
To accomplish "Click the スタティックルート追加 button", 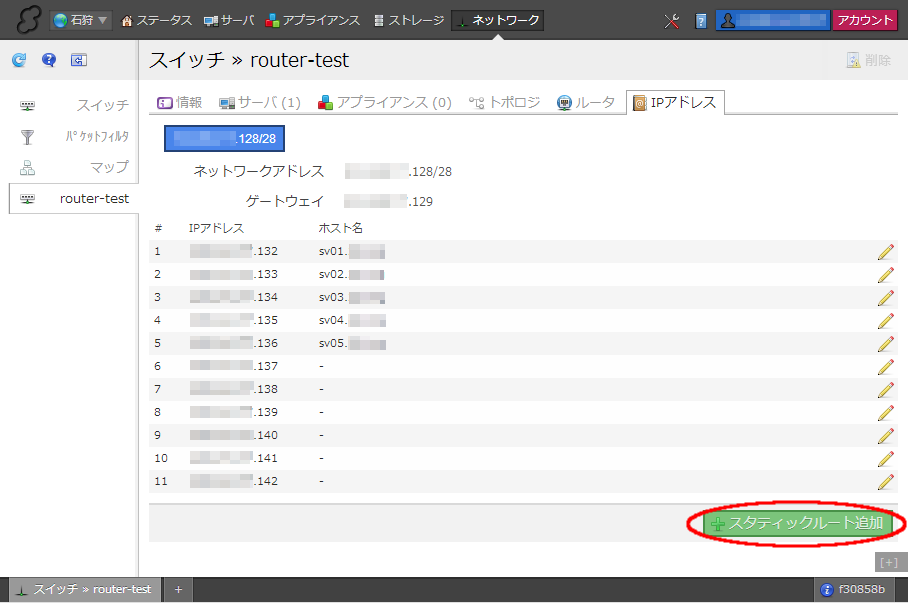I will [x=797, y=523].
